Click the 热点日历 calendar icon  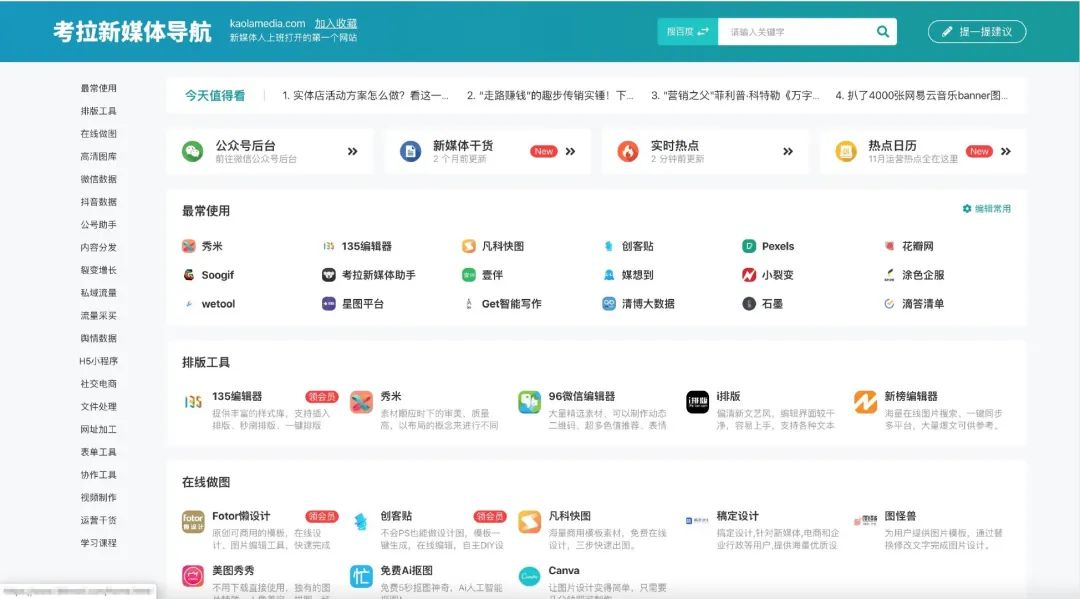(845, 150)
